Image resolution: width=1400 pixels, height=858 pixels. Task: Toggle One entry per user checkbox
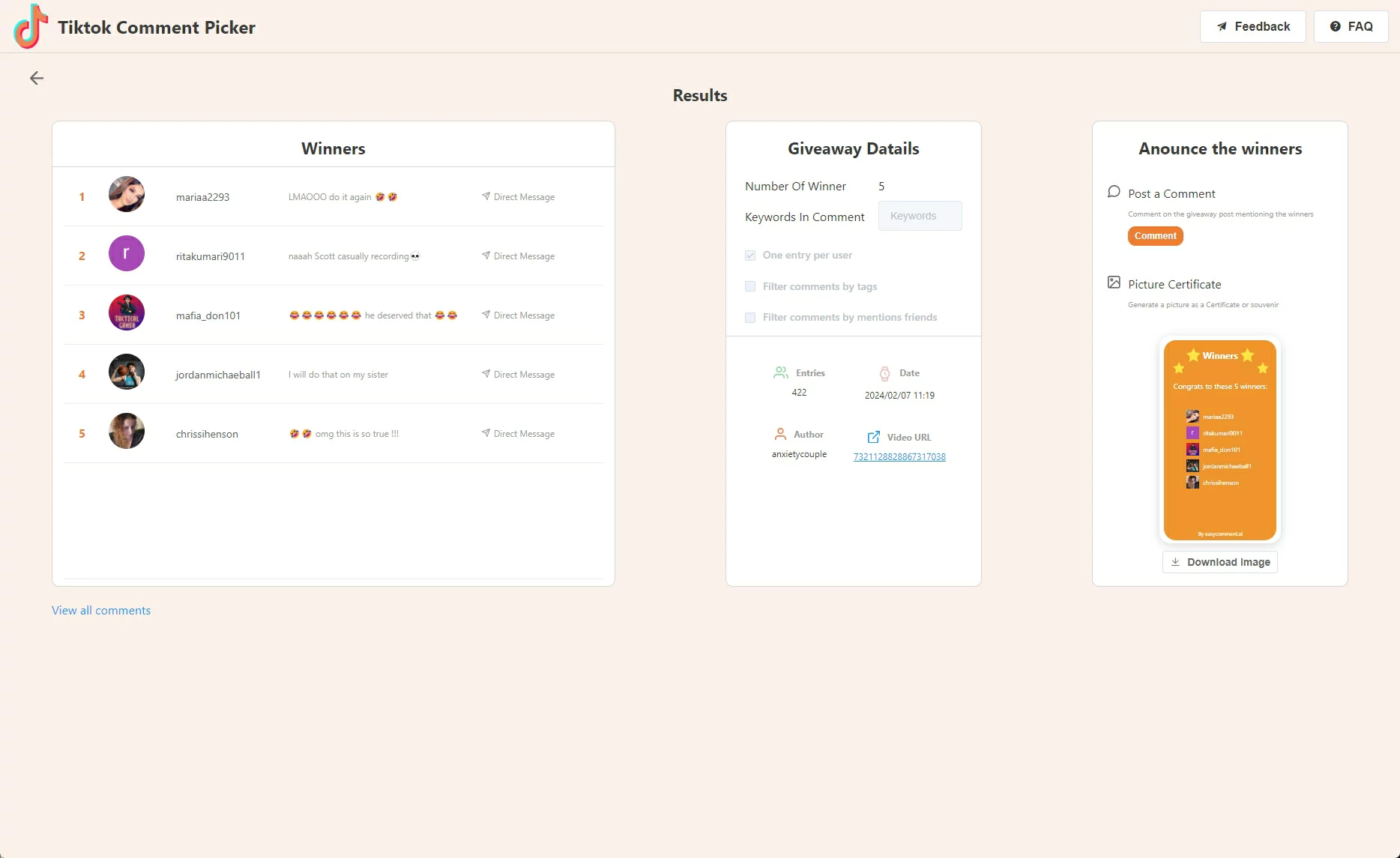750,256
